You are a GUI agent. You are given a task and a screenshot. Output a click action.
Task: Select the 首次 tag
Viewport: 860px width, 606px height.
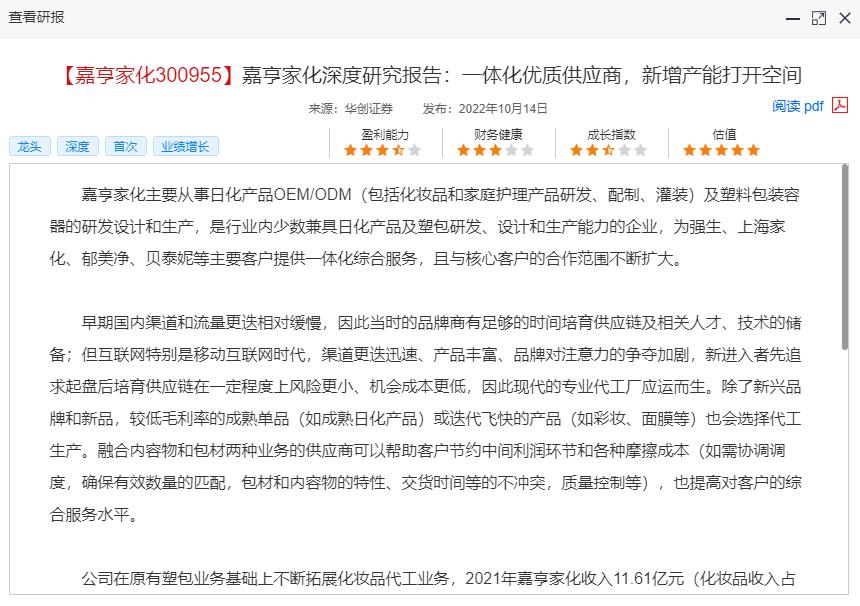tap(126, 146)
